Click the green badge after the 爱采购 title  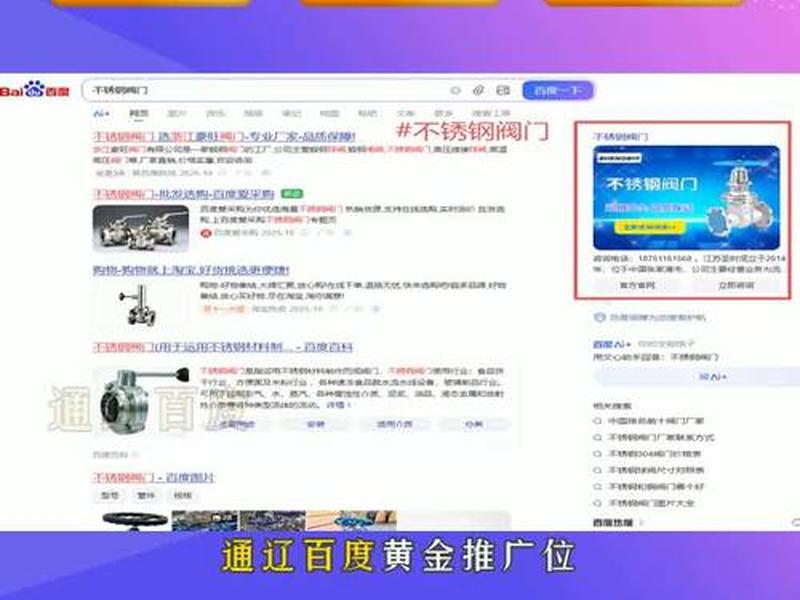pos(292,194)
